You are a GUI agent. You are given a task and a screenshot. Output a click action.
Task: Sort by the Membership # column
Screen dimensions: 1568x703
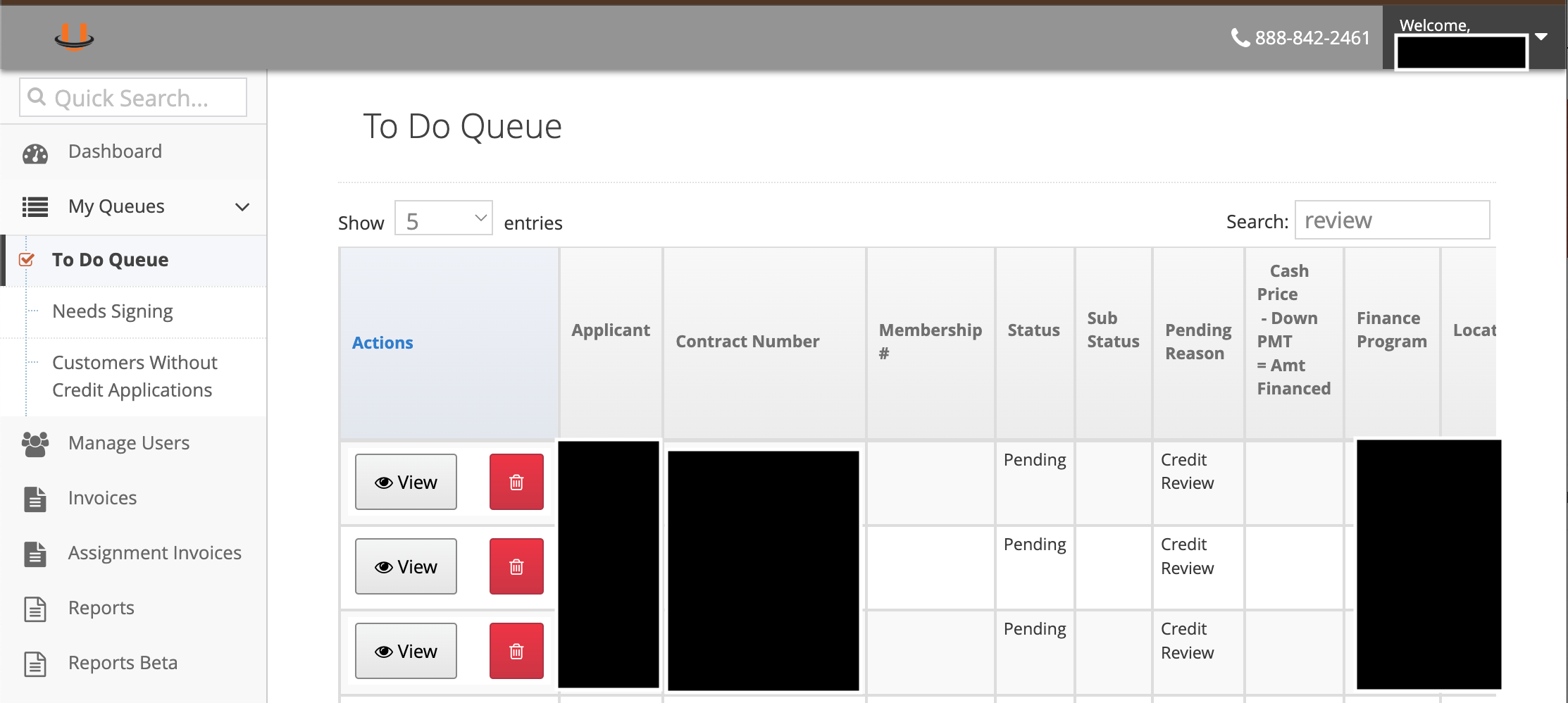point(931,342)
